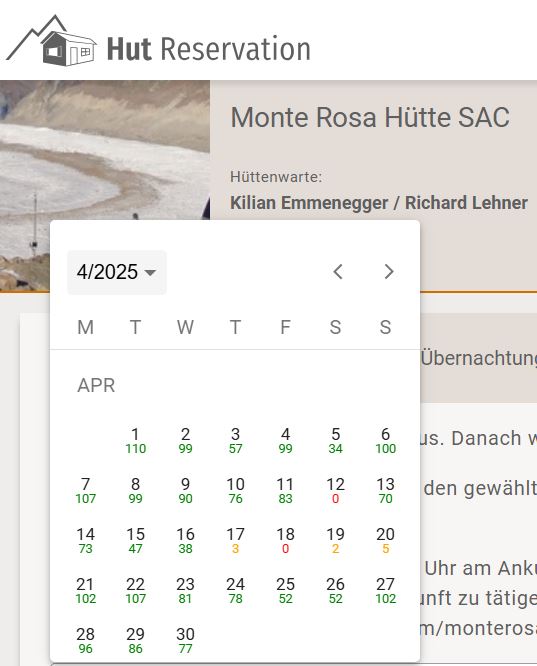Pick April 8 in the calendar

[136, 491]
